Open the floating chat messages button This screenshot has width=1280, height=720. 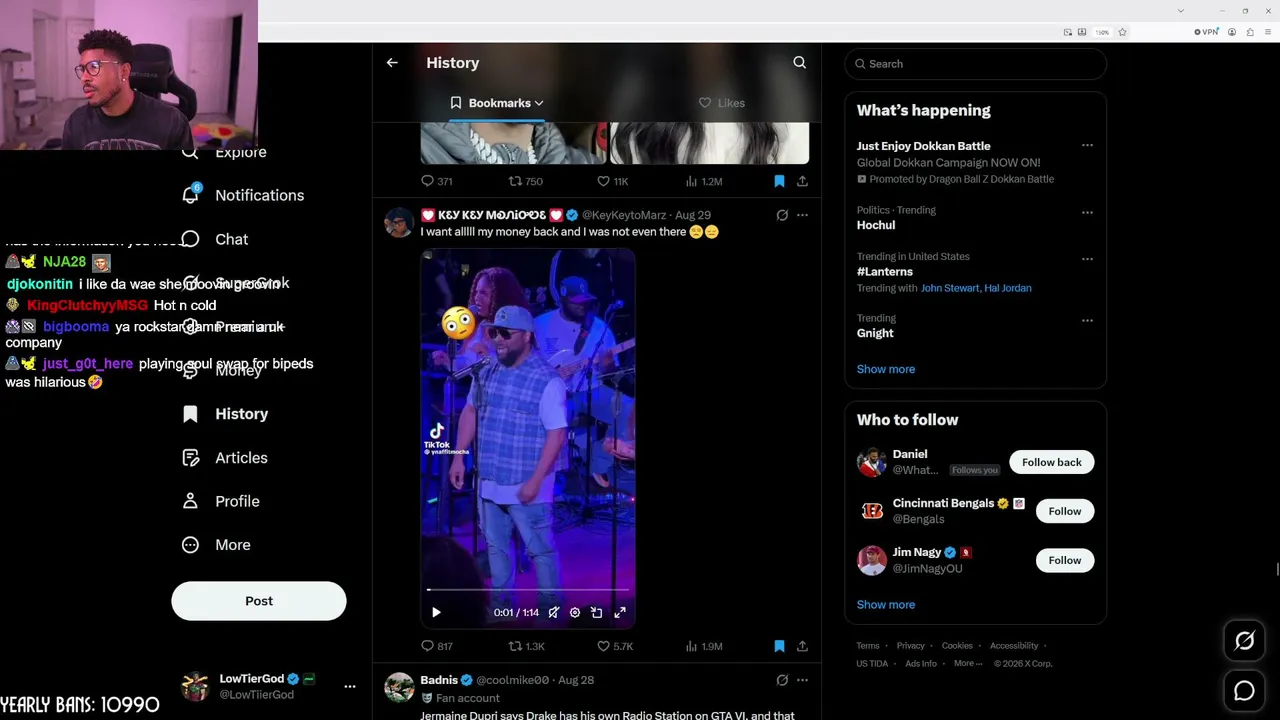1244,691
